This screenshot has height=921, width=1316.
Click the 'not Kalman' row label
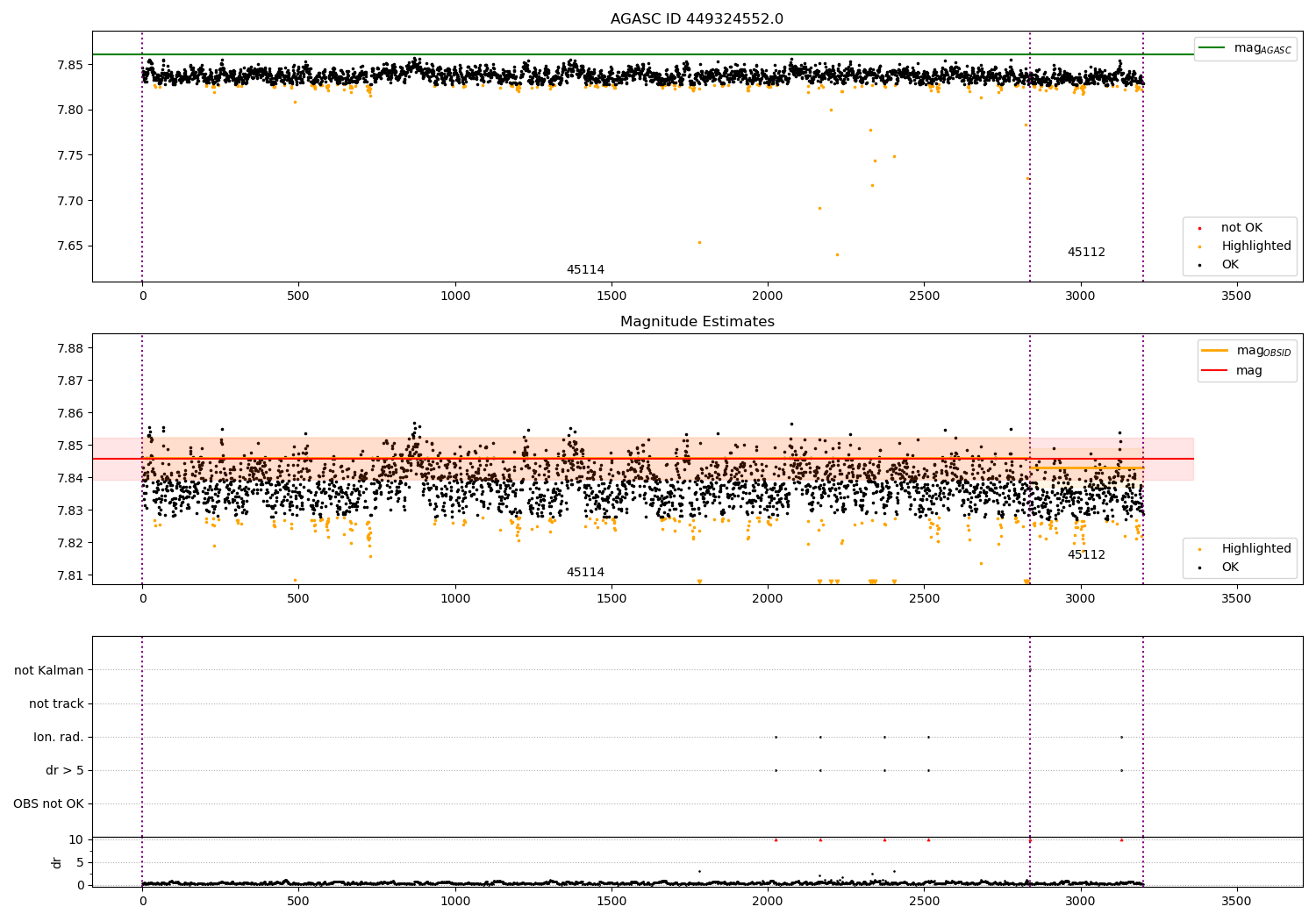pos(49,670)
